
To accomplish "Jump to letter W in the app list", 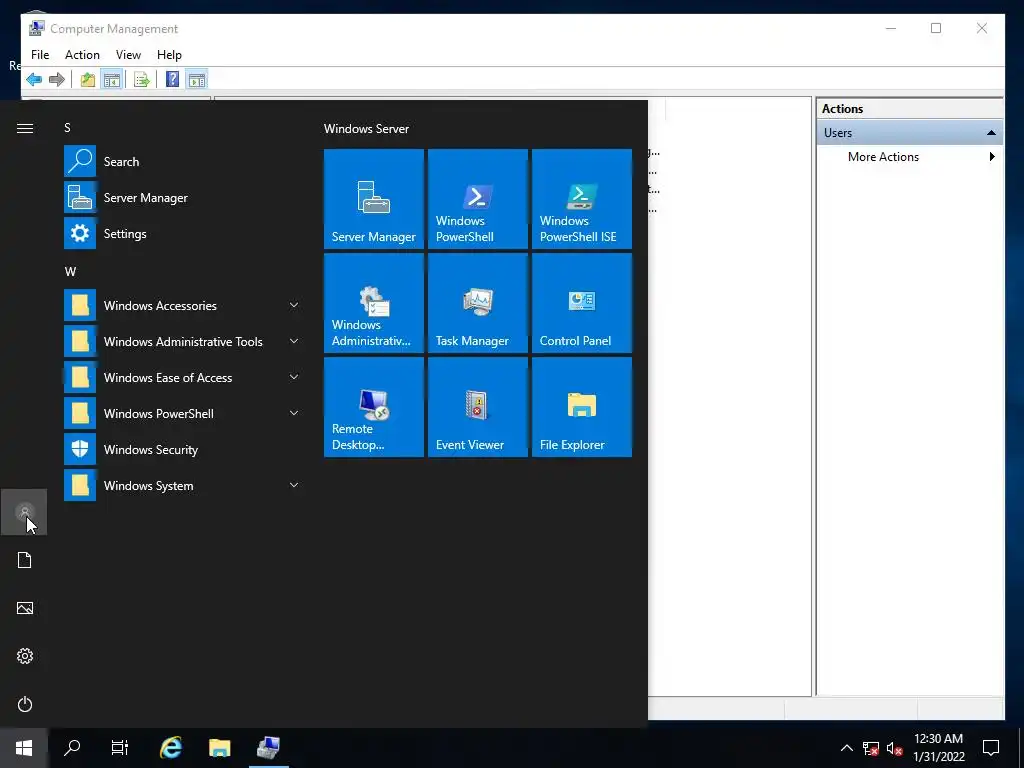I will (x=70, y=272).
